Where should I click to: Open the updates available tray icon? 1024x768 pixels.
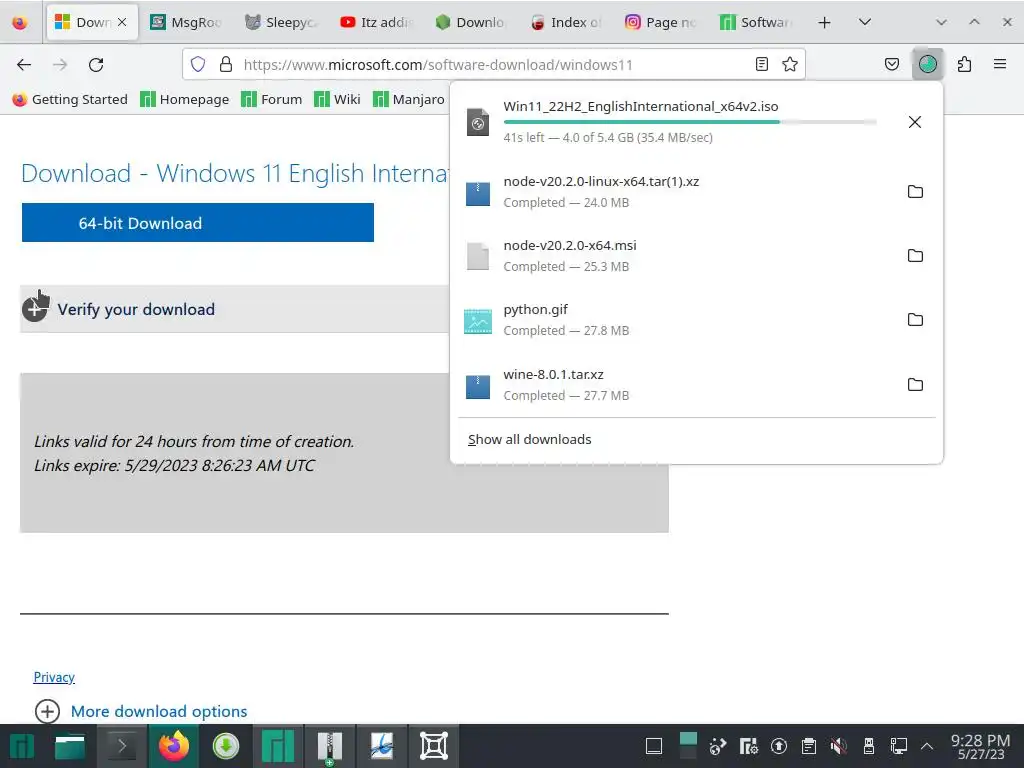tap(778, 746)
